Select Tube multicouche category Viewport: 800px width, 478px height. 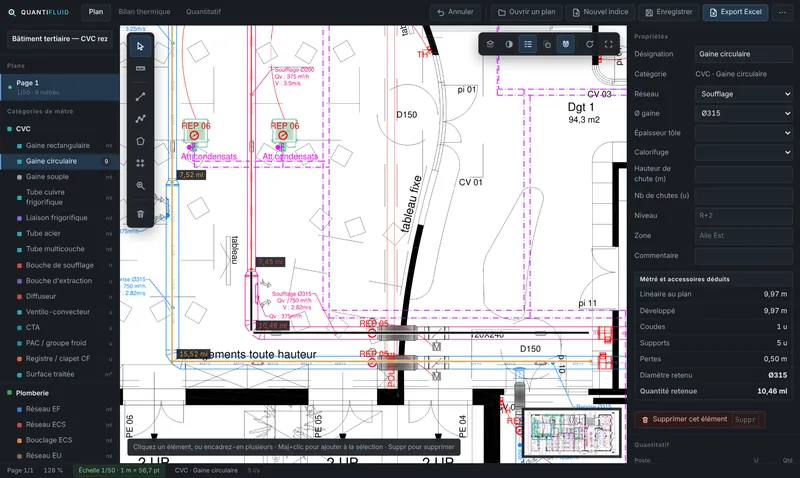pyautogui.click(x=60, y=249)
